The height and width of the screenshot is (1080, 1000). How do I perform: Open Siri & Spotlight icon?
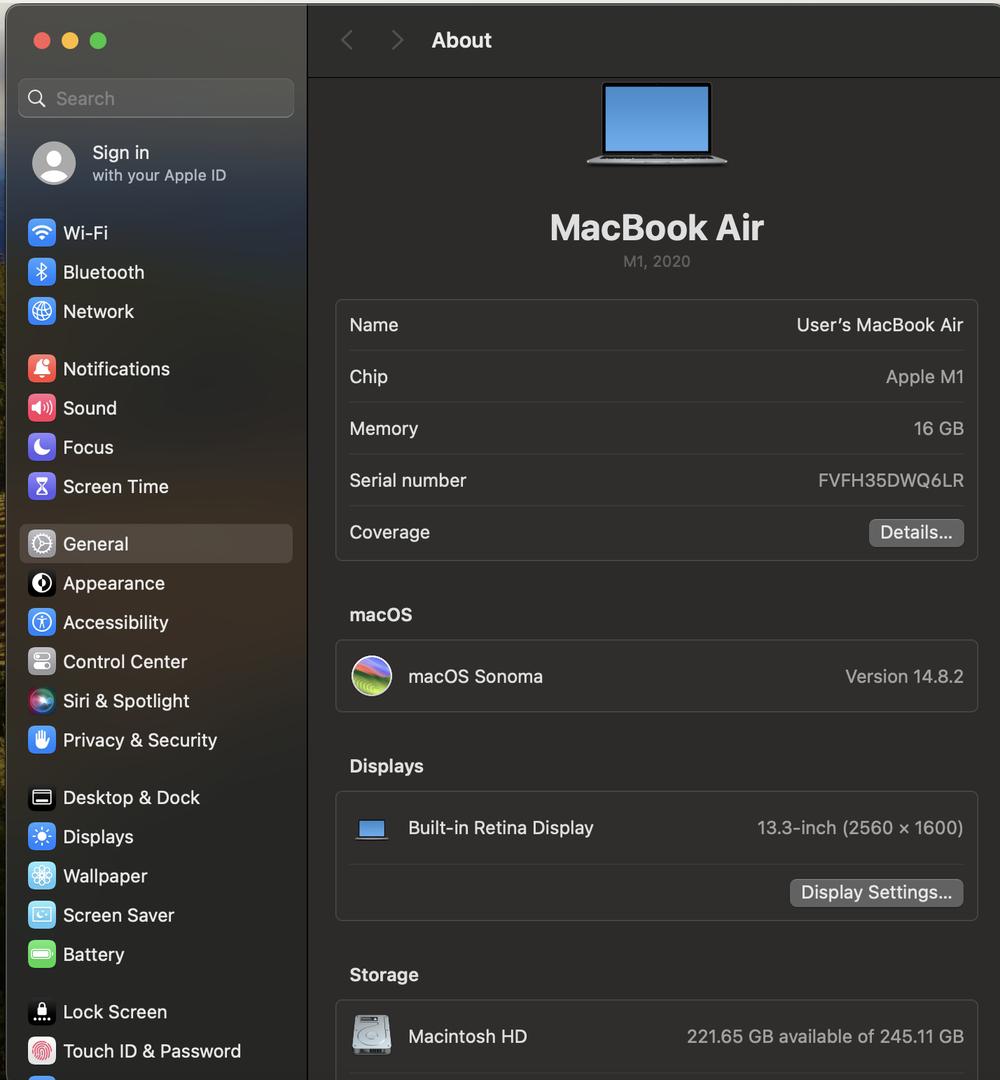[42, 701]
